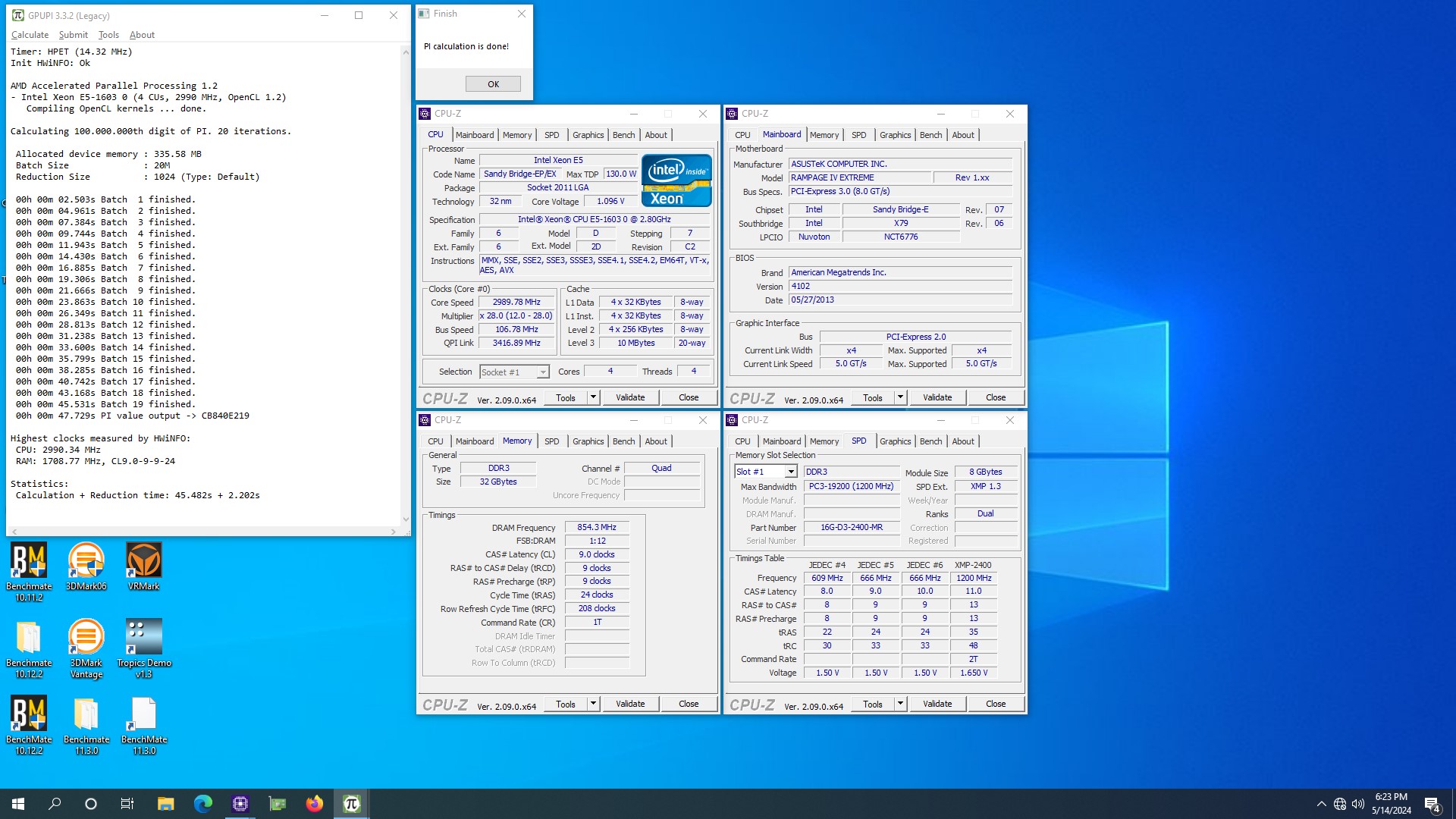Switch to CPU-Z in the taskbar

point(240,804)
